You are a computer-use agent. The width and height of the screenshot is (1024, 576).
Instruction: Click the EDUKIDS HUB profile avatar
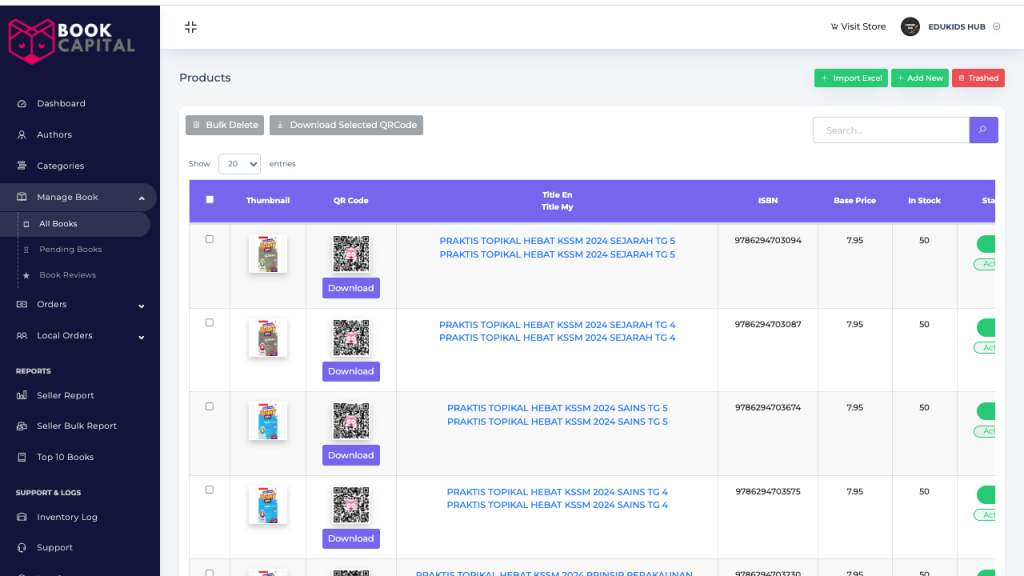click(x=910, y=27)
